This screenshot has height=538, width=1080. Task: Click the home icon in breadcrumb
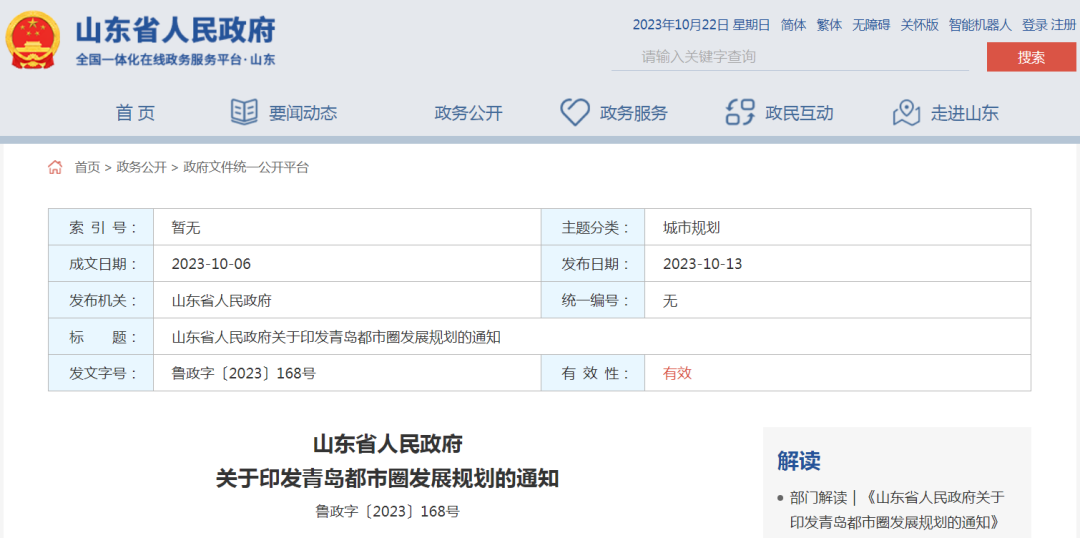coord(56,167)
